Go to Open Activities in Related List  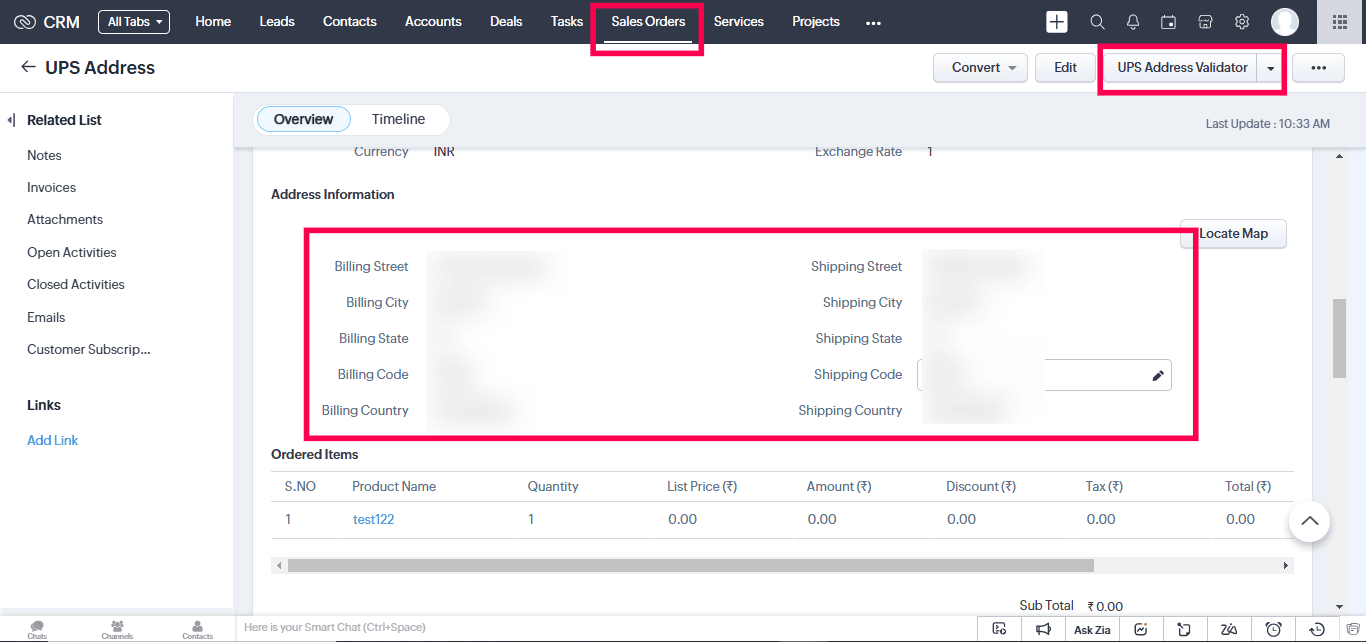(72, 252)
